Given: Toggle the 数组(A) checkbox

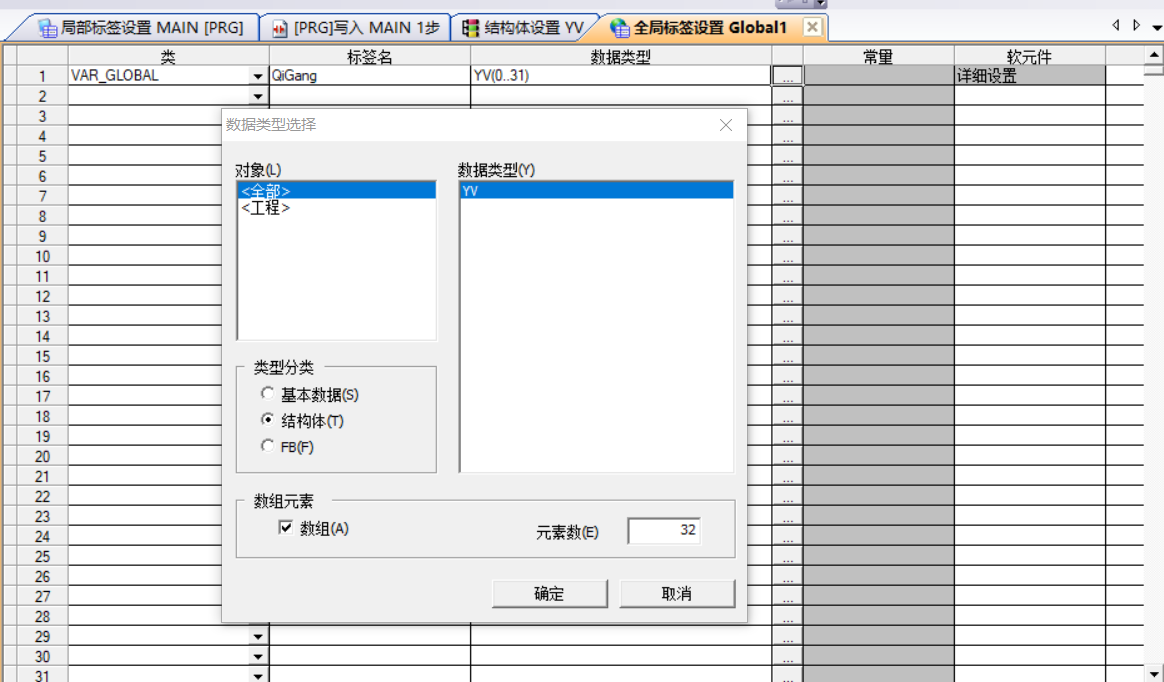Looking at the screenshot, I should [286, 528].
